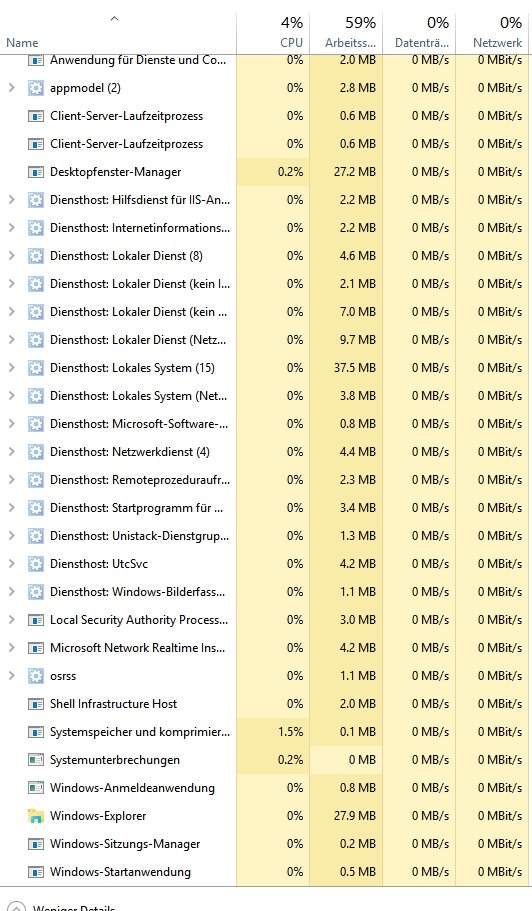
Task: Click gear icon of Diensthost: Netzwerkdienst (4)
Action: coord(36,451)
